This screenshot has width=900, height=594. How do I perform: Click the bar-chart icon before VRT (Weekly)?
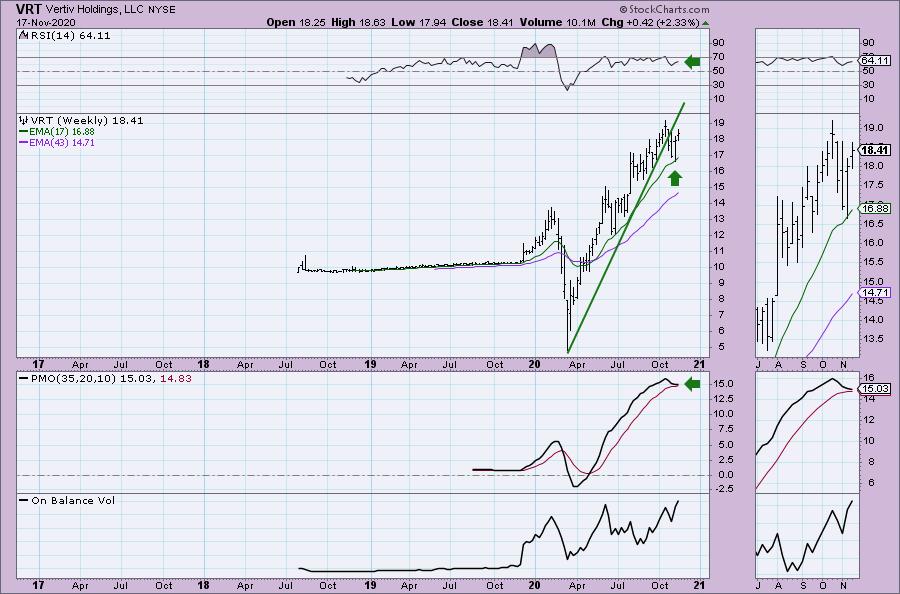(x=24, y=121)
